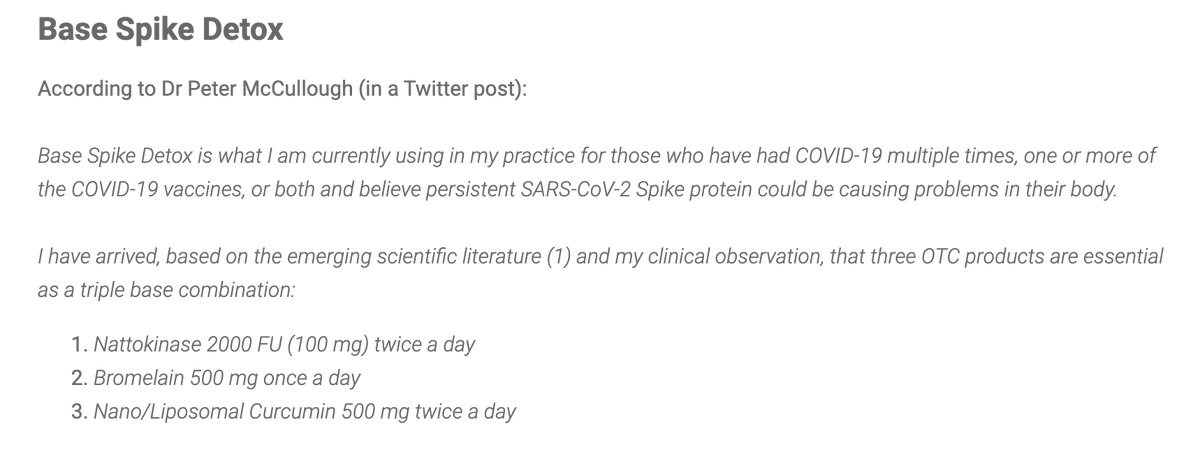Select the Nattokinase 2000 FU list item
This screenshot has width=1200, height=450.
pyautogui.click(x=285, y=345)
